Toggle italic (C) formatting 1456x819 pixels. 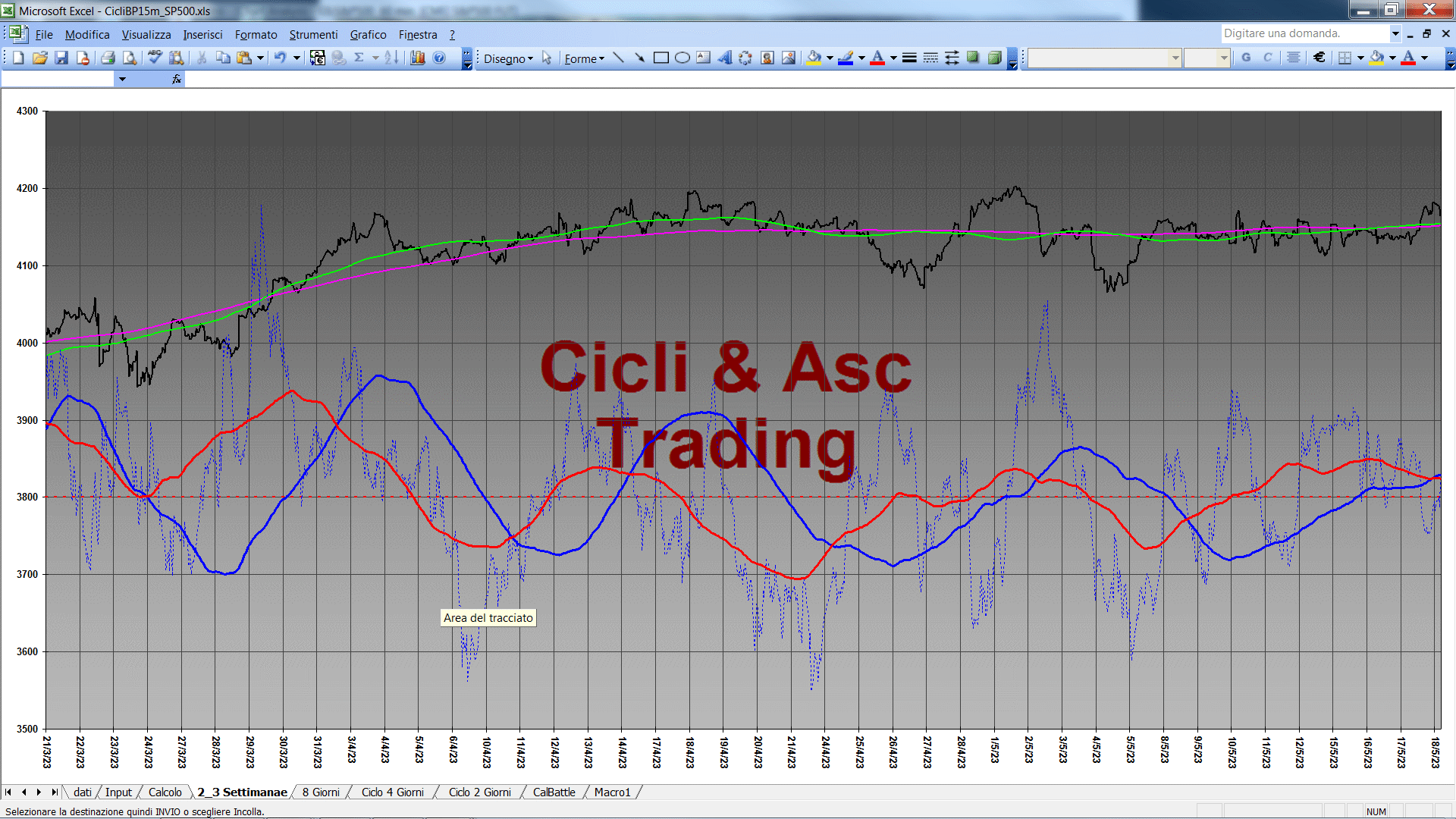1267,58
